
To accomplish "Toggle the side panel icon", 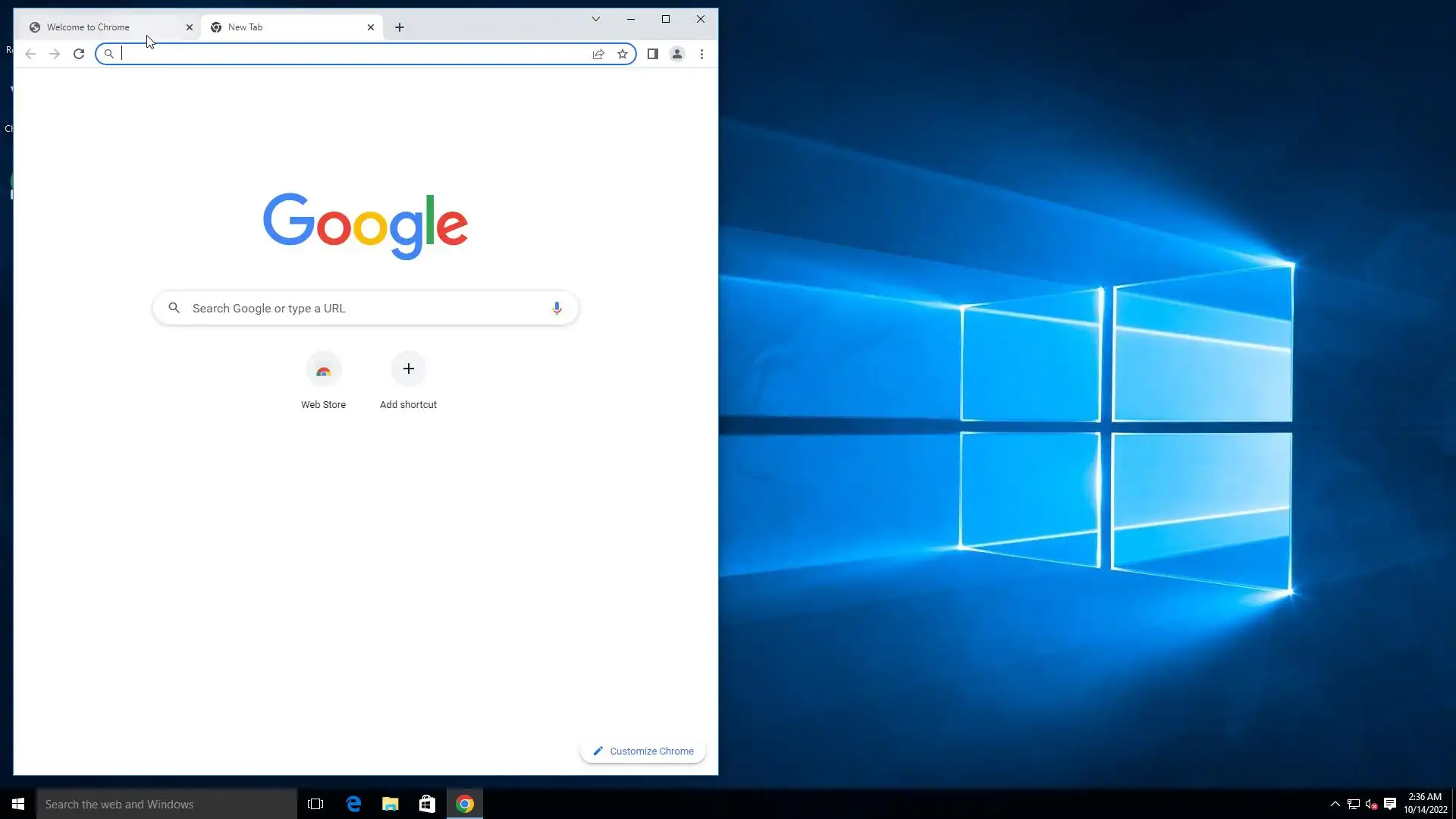I will coord(652,54).
